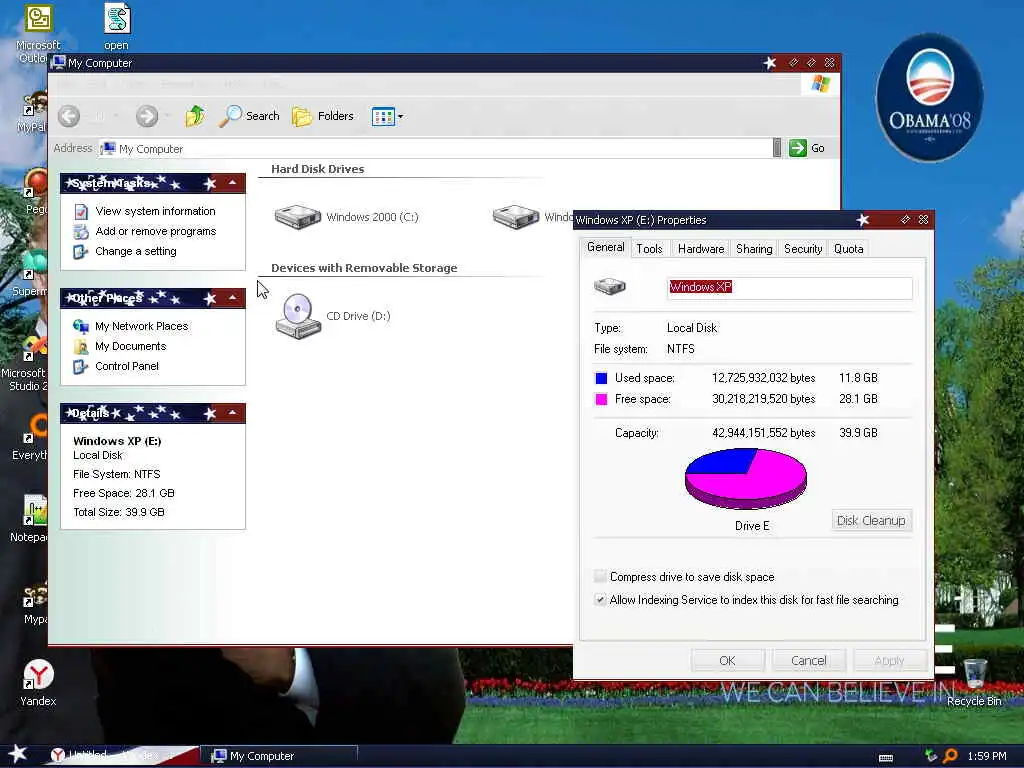Switch to the General tab
Viewport: 1024px width, 768px height.
(605, 248)
